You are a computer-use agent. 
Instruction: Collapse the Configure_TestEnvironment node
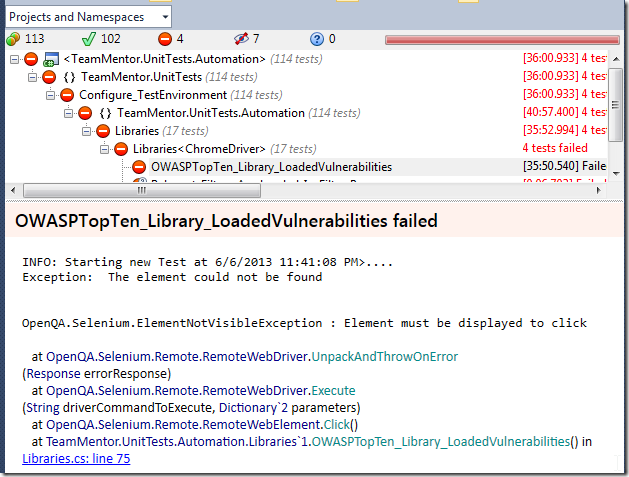[x=51, y=95]
